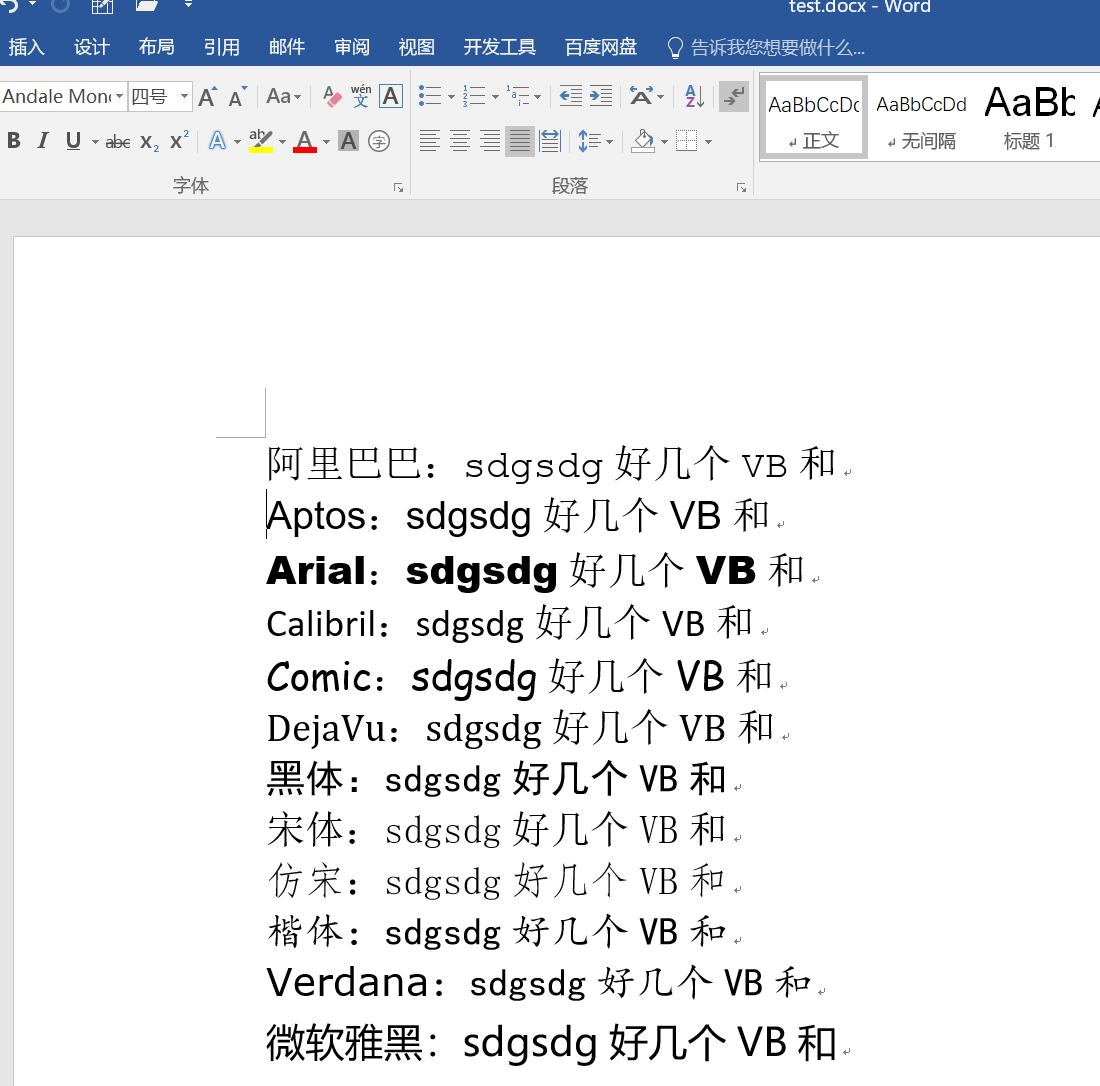Open the font name dropdown
This screenshot has height=1086, width=1100.
pyautogui.click(x=119, y=96)
